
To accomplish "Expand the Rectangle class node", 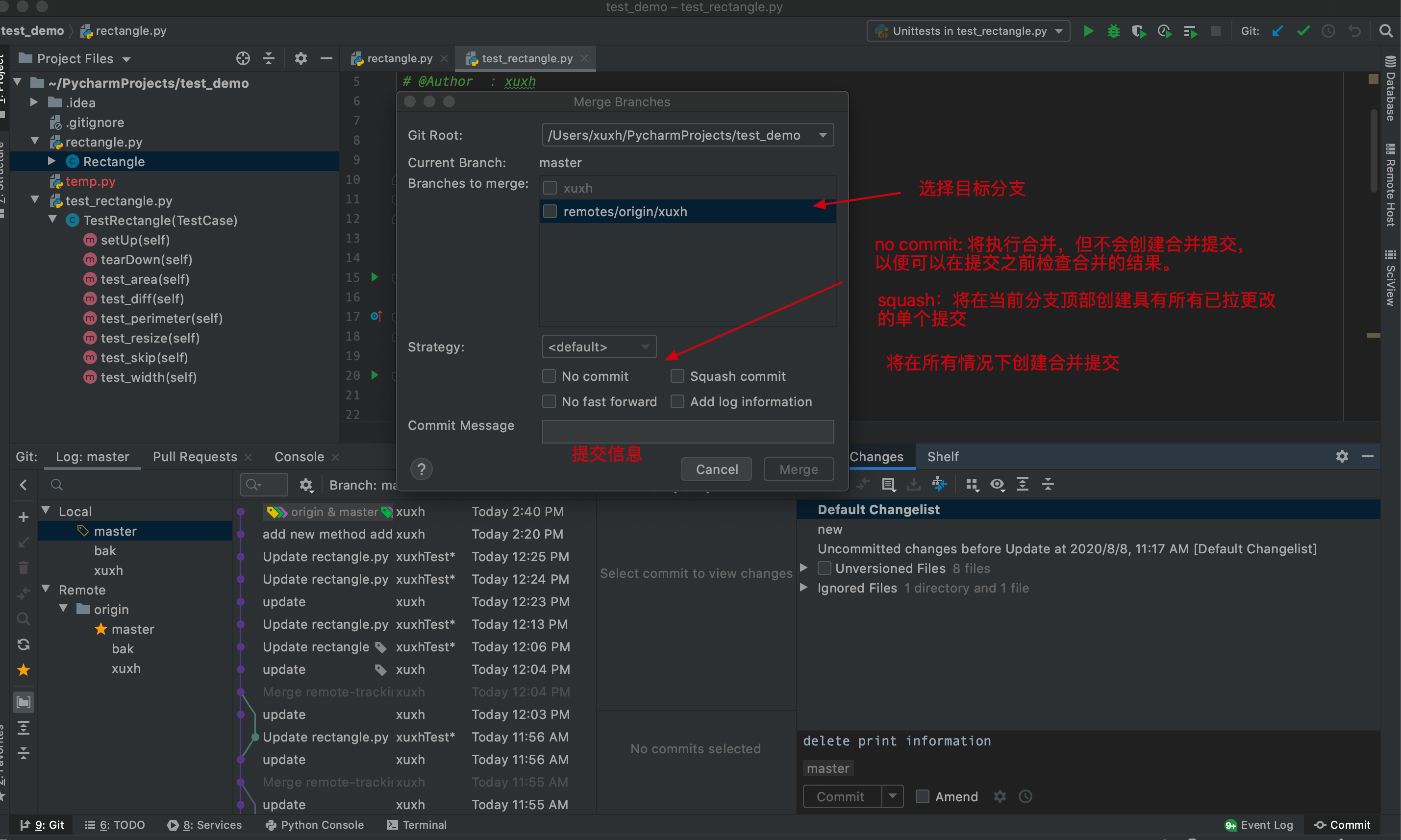I will [x=51, y=161].
